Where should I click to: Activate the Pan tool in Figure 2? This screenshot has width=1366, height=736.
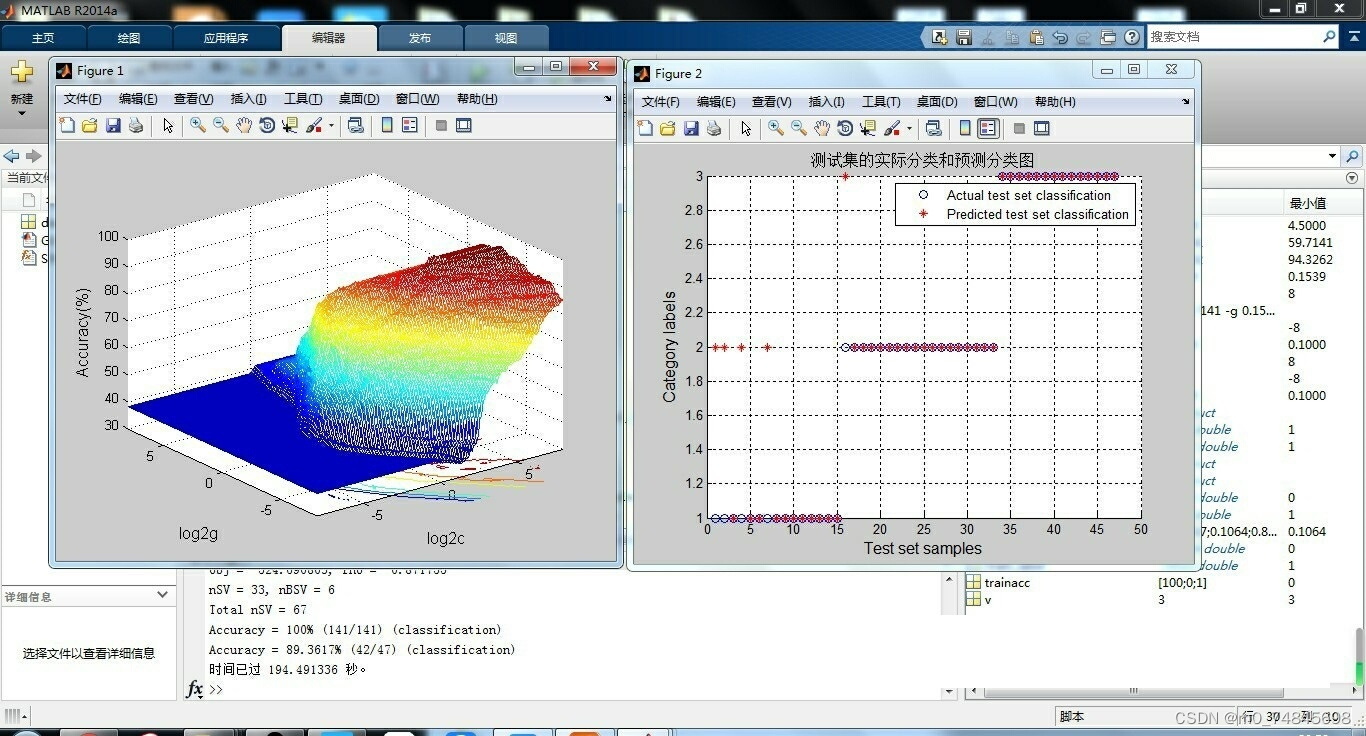820,128
